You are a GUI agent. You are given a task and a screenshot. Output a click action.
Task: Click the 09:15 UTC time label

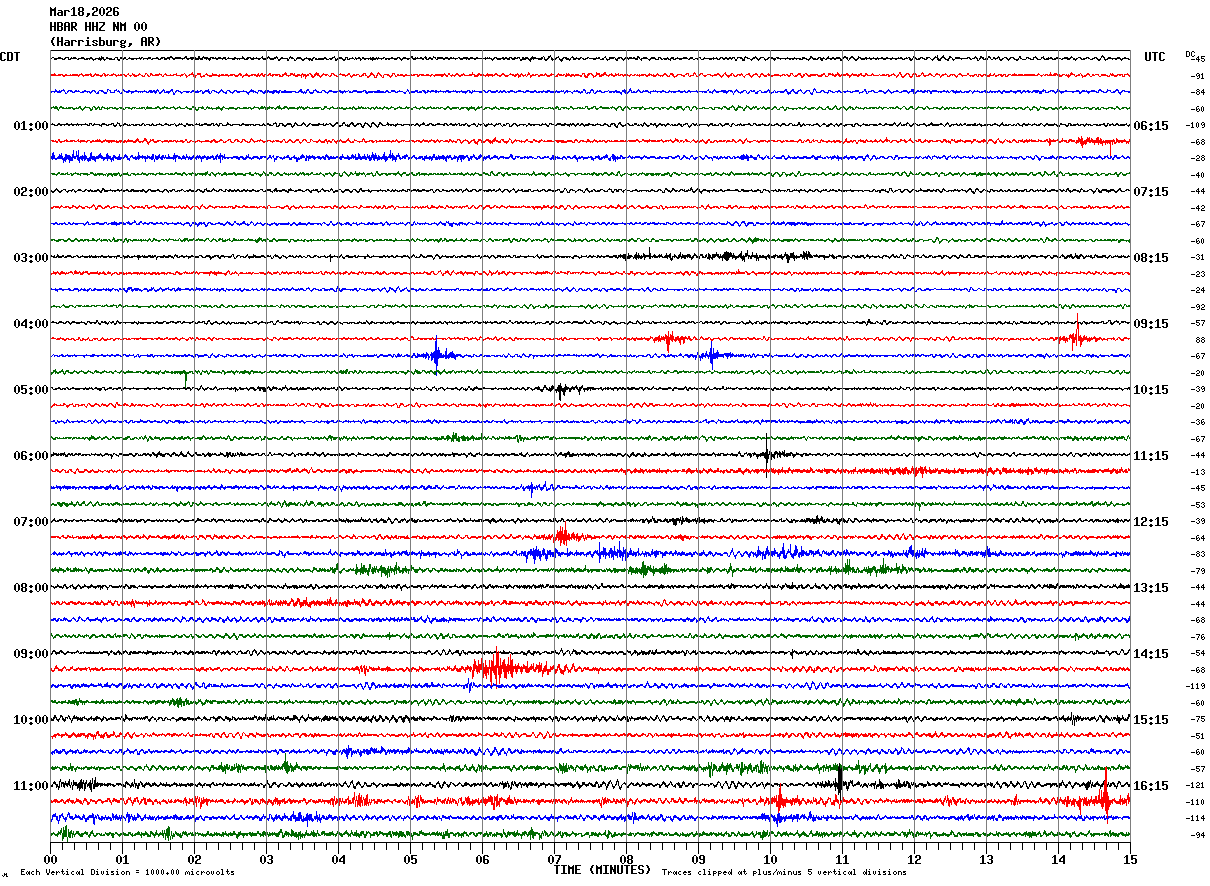[x=1151, y=324]
